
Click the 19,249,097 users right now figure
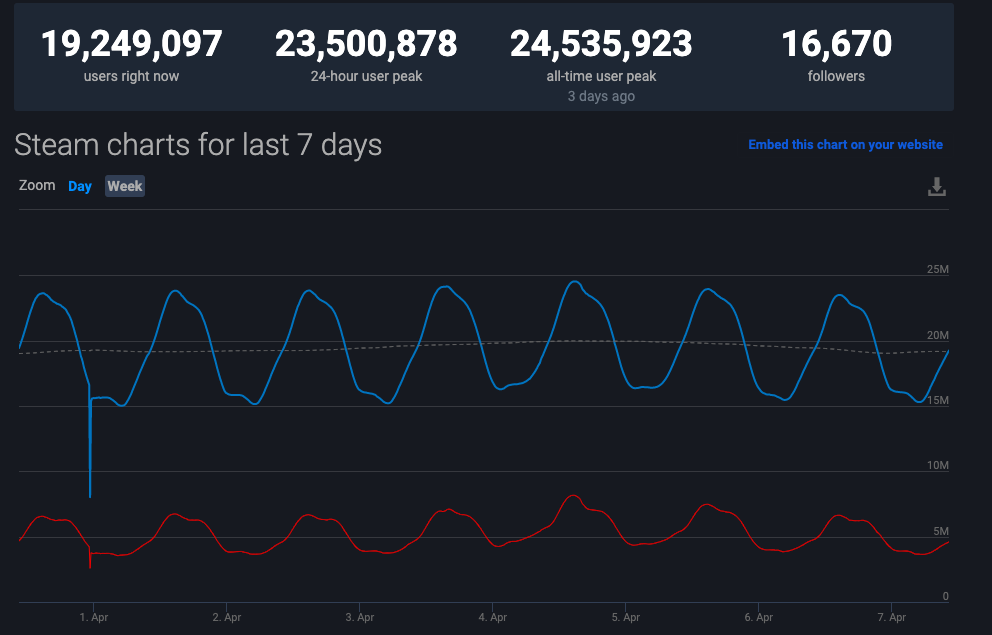click(x=132, y=44)
